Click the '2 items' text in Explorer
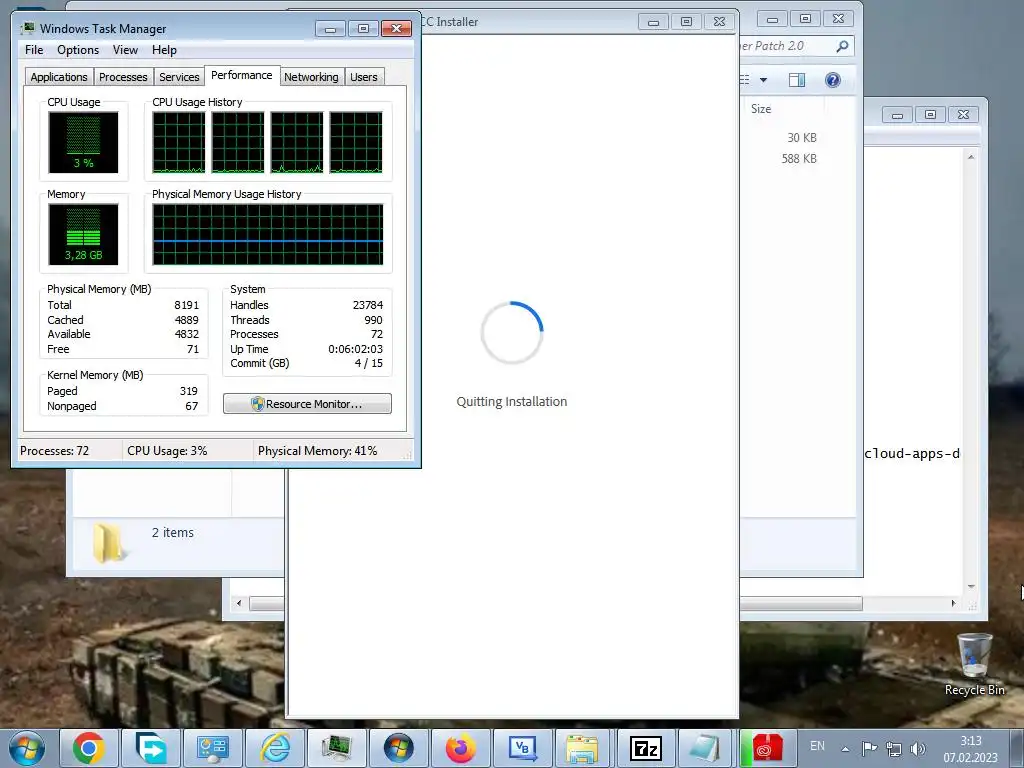 pos(172,533)
